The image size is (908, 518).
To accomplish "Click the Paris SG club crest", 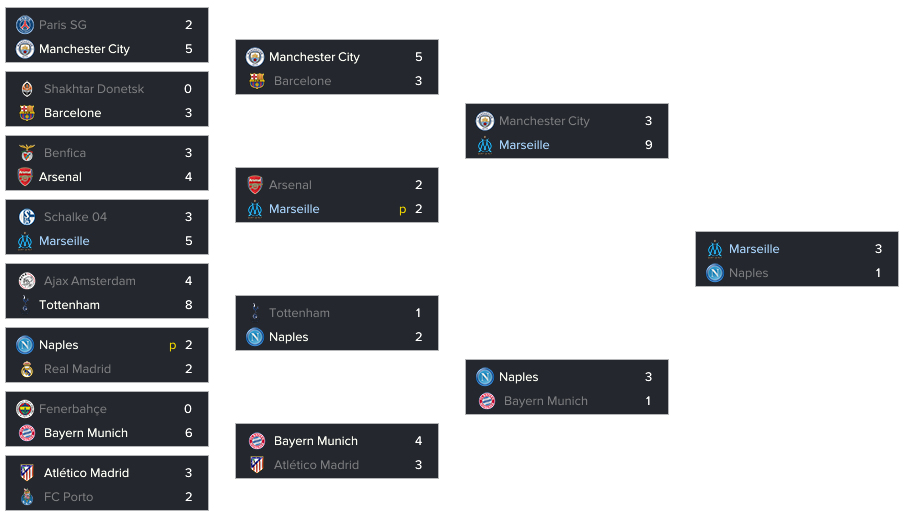I will [25, 25].
